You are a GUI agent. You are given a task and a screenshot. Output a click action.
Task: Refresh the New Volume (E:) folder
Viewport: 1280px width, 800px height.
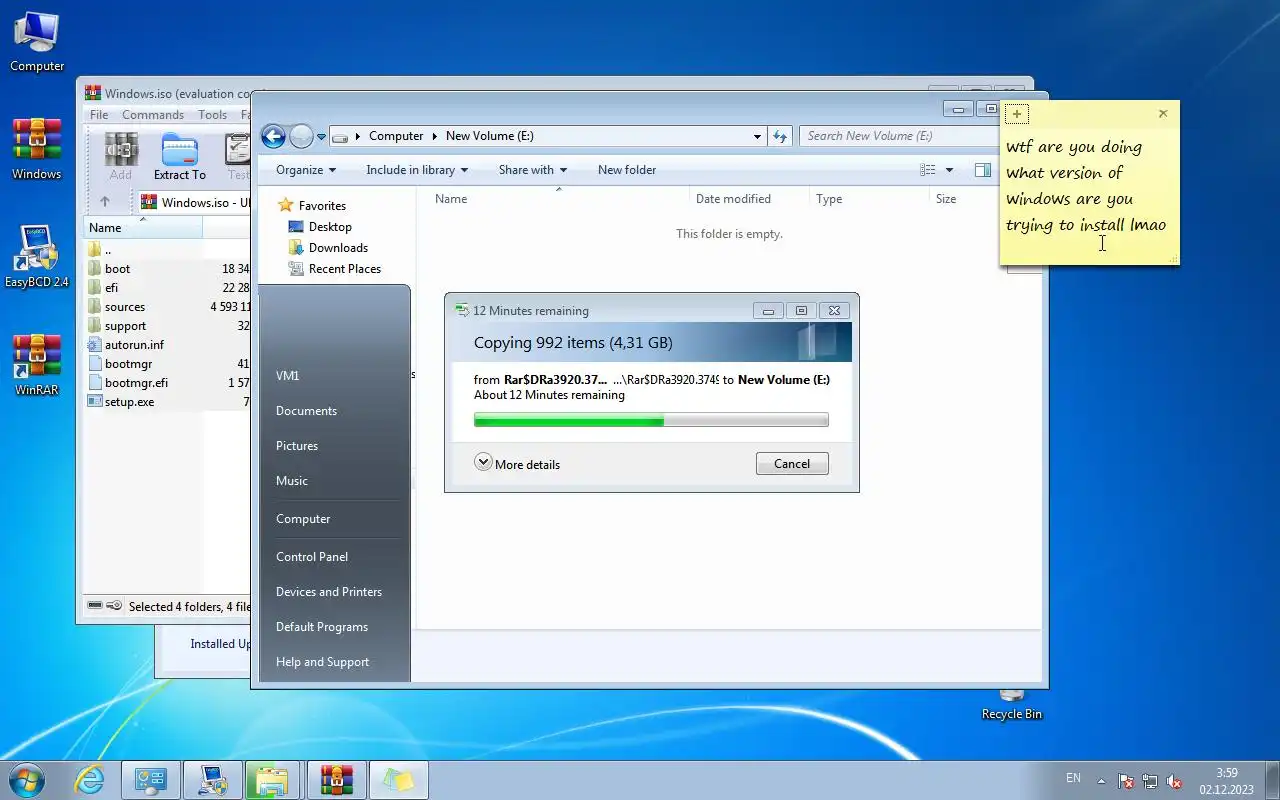[x=780, y=136]
